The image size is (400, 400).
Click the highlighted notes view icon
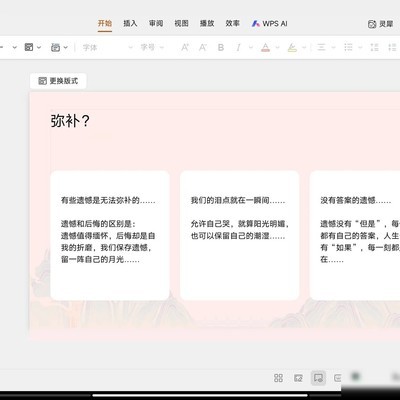[318, 378]
